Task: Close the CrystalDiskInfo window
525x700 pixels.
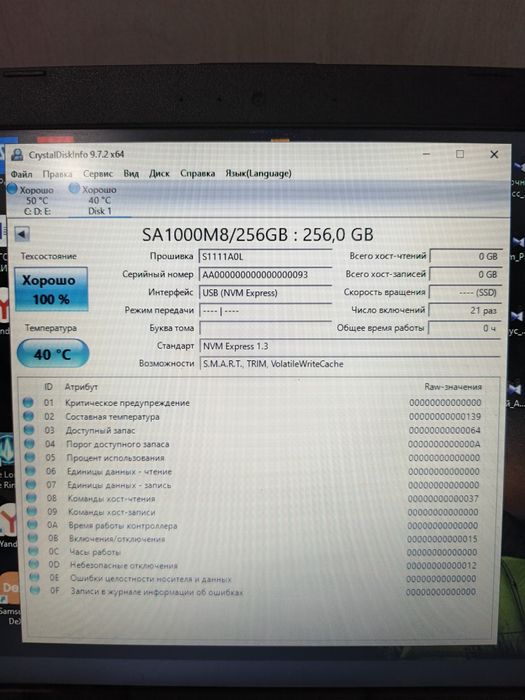Action: (x=494, y=154)
